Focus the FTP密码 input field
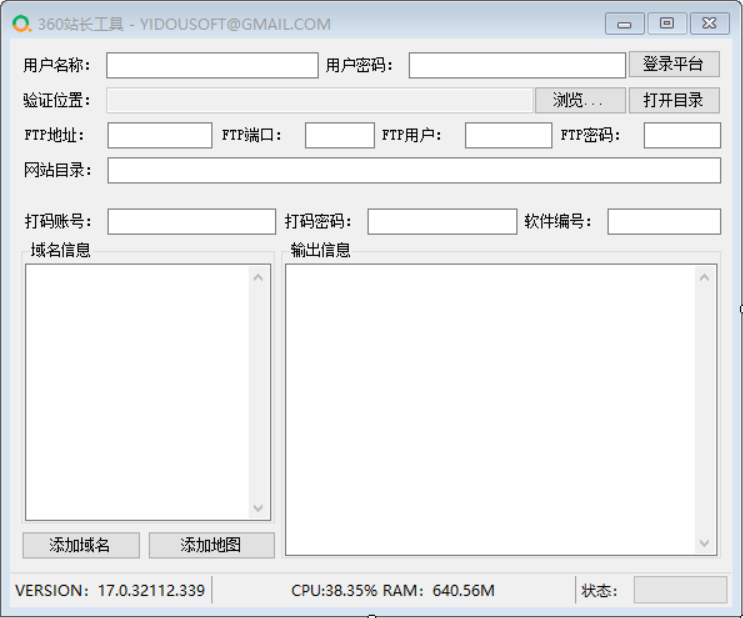This screenshot has height=618, width=743. pyautogui.click(x=682, y=135)
